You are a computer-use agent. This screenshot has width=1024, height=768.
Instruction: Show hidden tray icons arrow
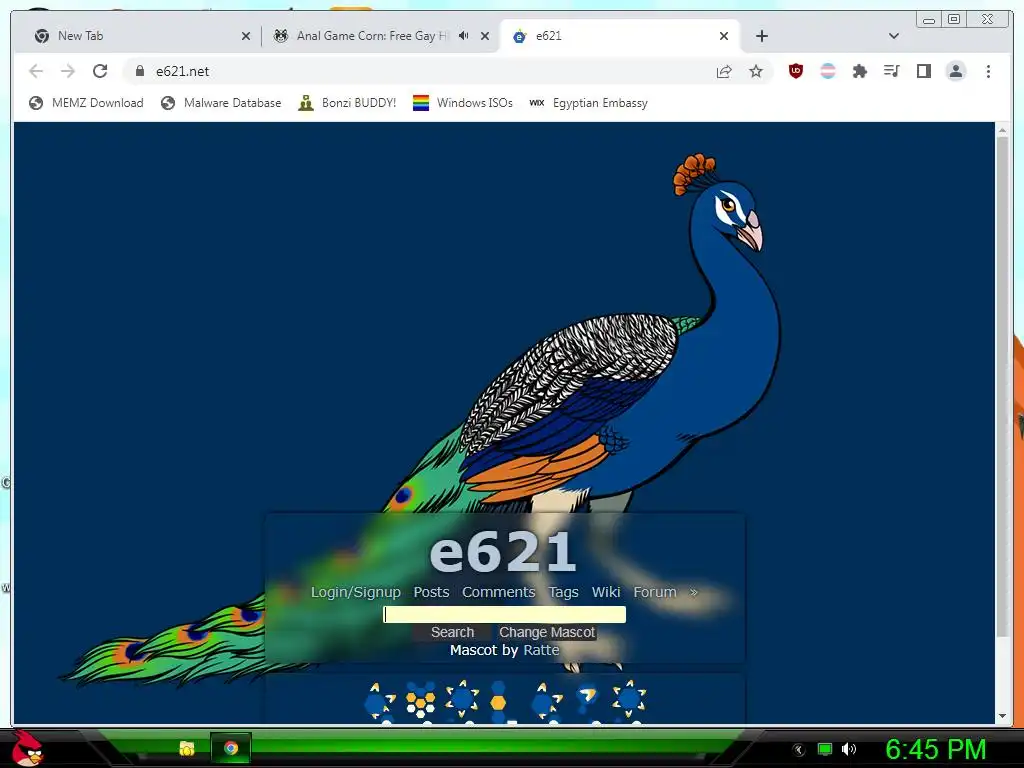coord(799,750)
